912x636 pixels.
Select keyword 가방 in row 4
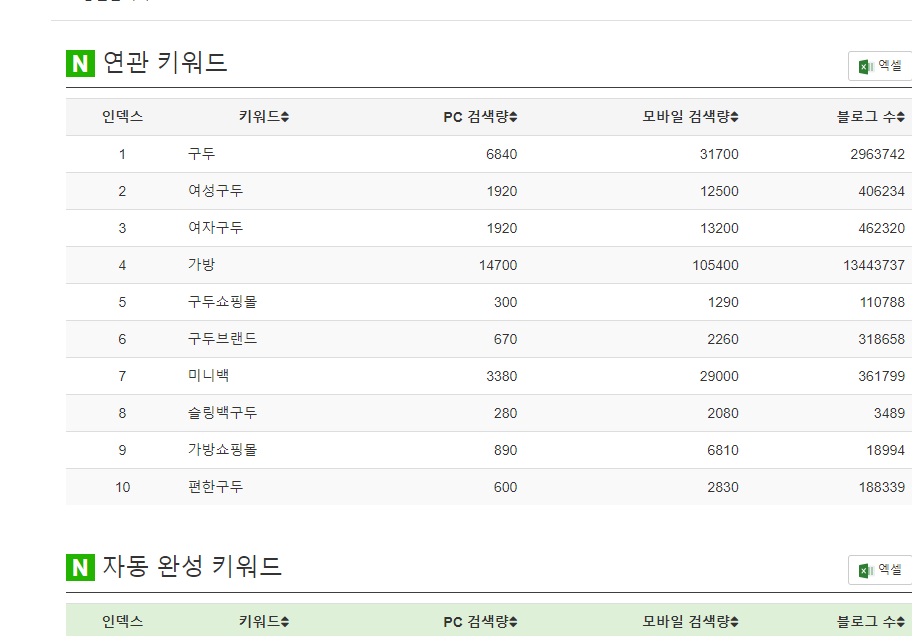[x=201, y=265]
